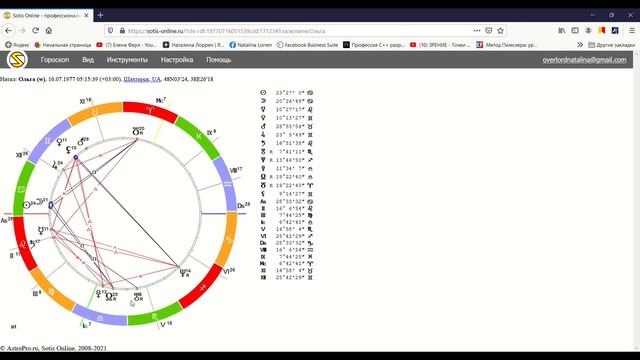Screen dimensions: 640x360
Task: Click the Venus glyph near Gemini sector
Action: tap(60, 142)
